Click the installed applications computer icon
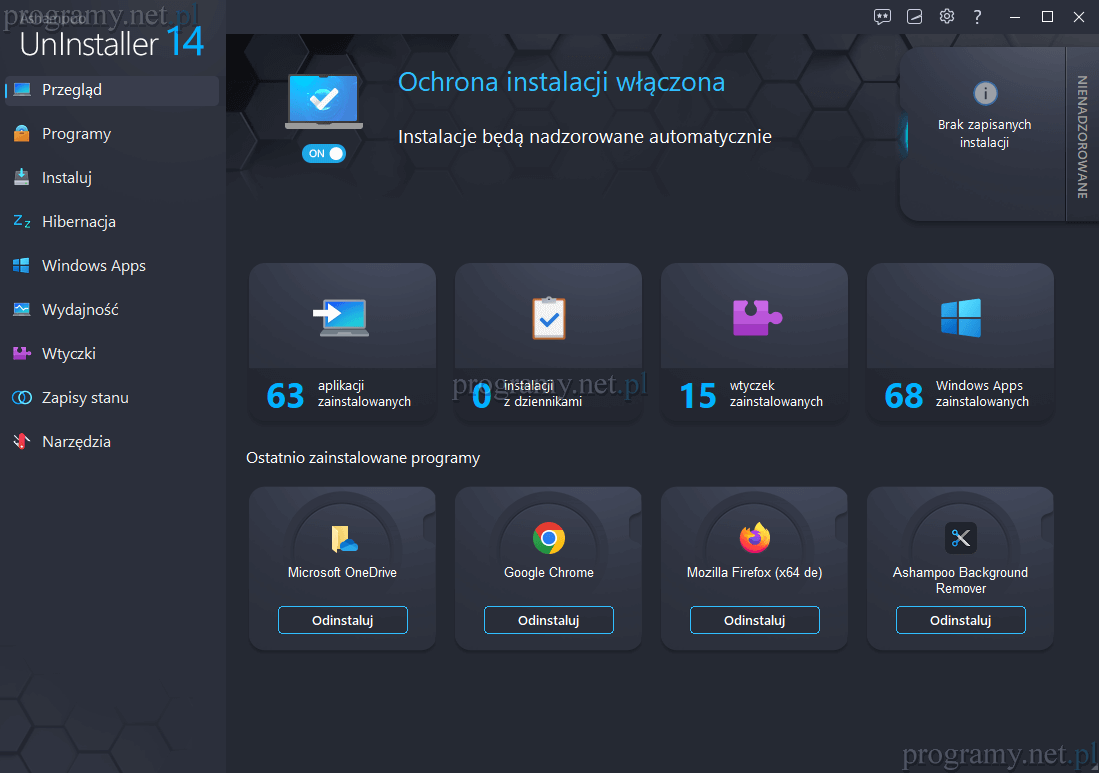Image resolution: width=1099 pixels, height=773 pixels. tap(342, 317)
